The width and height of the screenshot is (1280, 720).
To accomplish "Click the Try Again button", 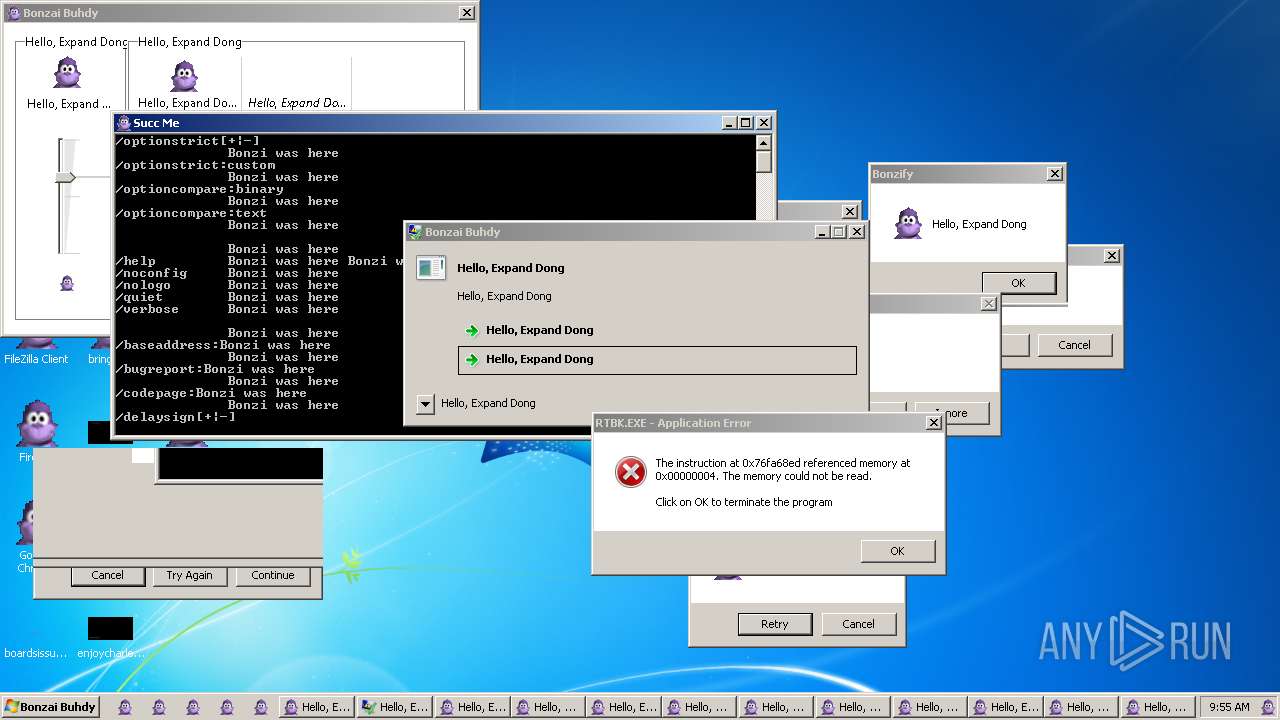I will click(x=189, y=576).
